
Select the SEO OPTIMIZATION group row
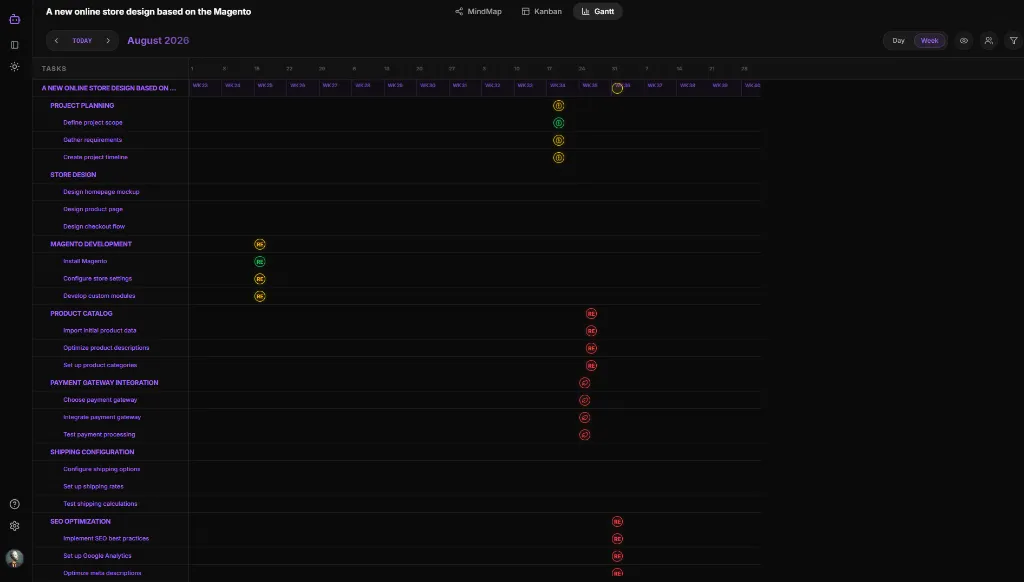[x=80, y=521]
